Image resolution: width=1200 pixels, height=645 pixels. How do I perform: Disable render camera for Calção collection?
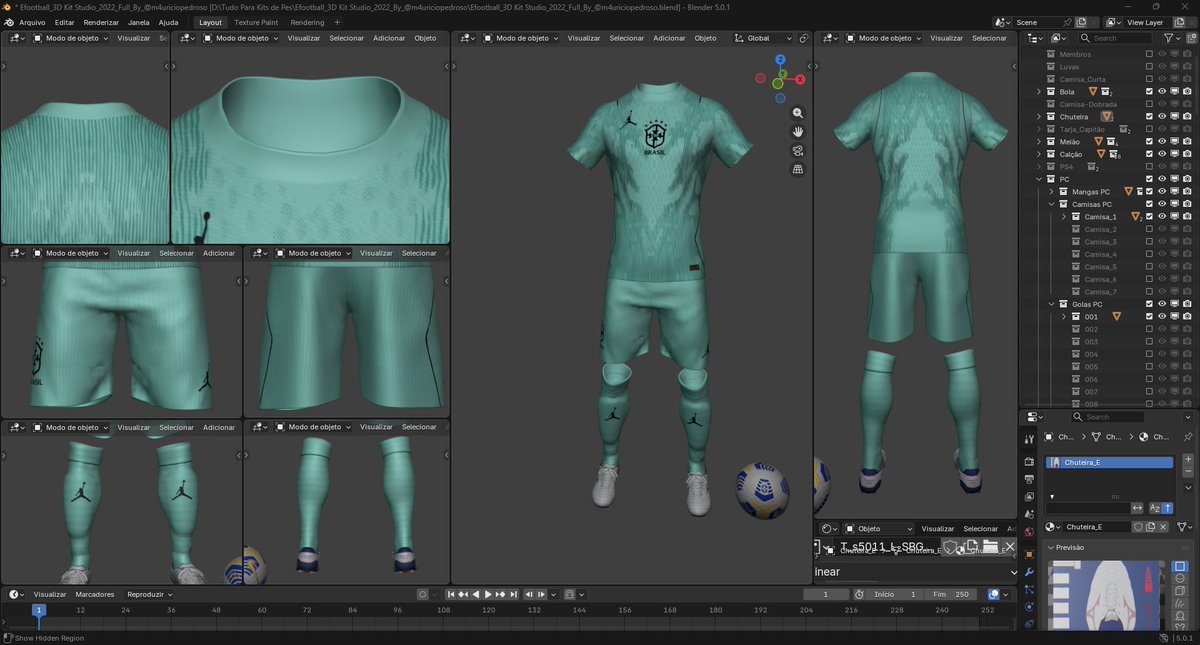1187,154
